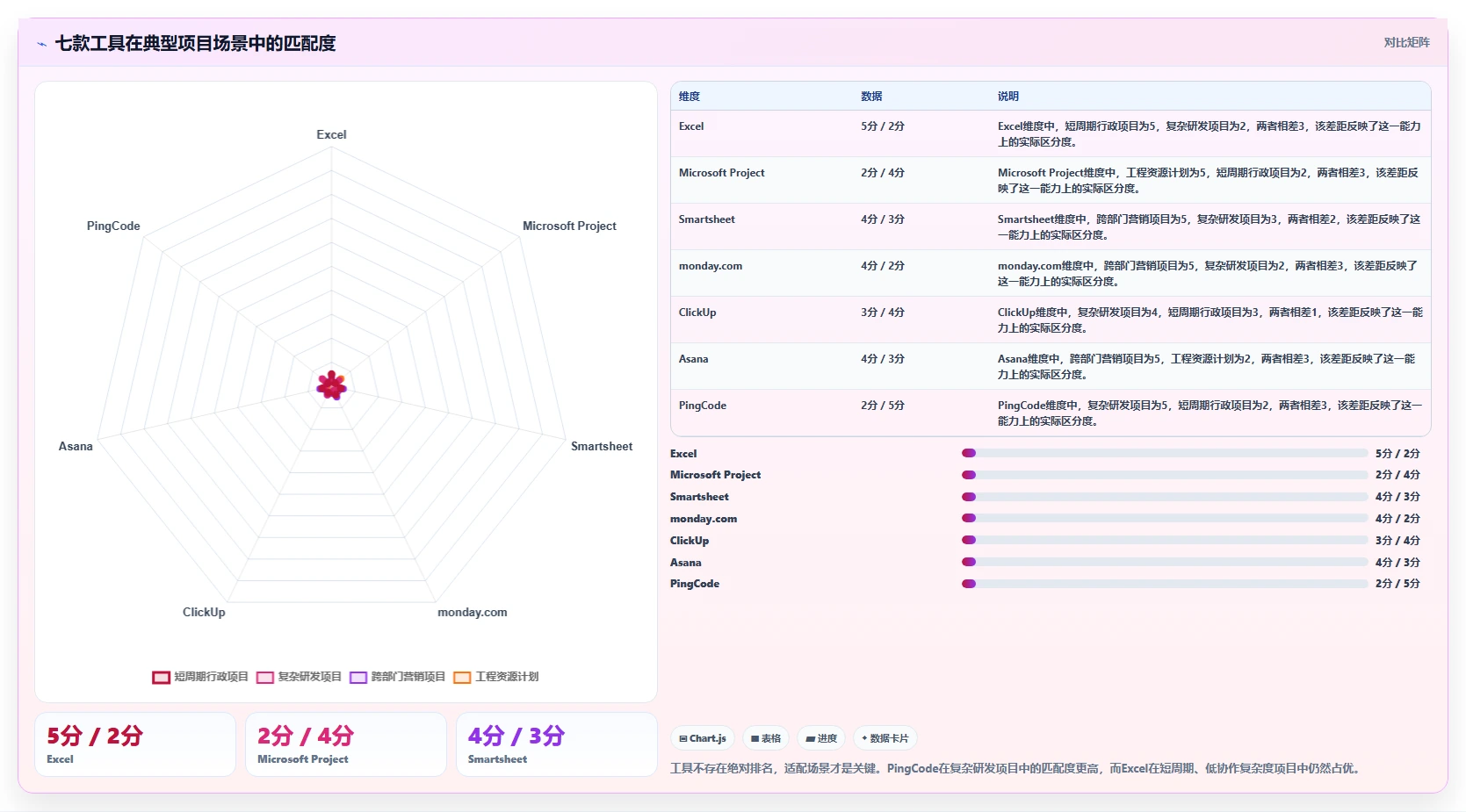Viewport: 1466px width, 812px height.
Task: Click the small icon left of the page title
Action: click(42, 44)
